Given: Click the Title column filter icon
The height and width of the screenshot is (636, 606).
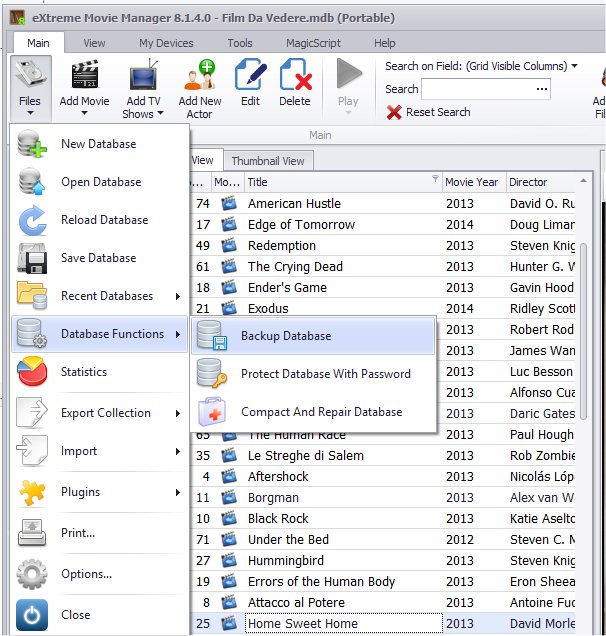Looking at the screenshot, I should (x=435, y=181).
